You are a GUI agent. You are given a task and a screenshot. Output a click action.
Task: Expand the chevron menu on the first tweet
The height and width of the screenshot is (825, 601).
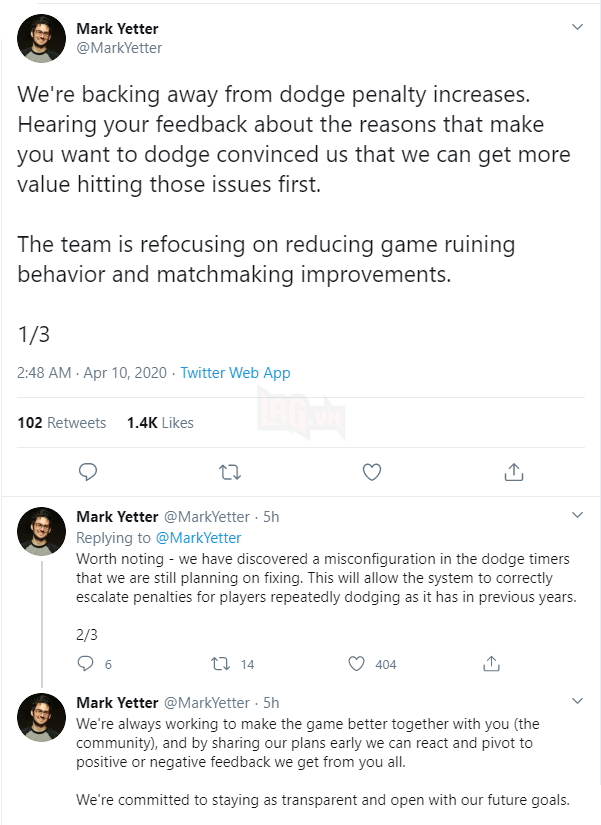(577, 26)
